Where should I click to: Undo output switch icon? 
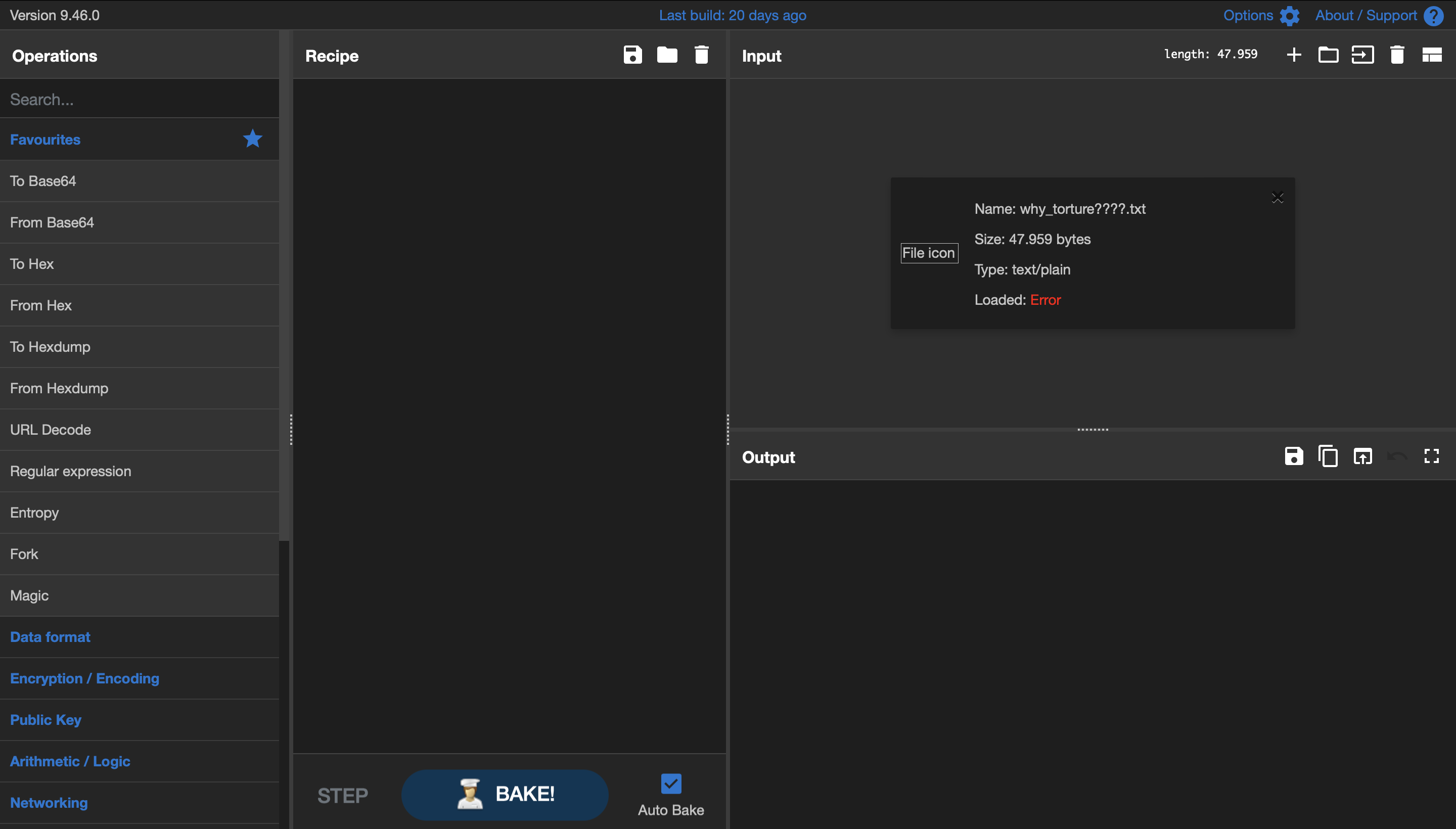point(1397,456)
